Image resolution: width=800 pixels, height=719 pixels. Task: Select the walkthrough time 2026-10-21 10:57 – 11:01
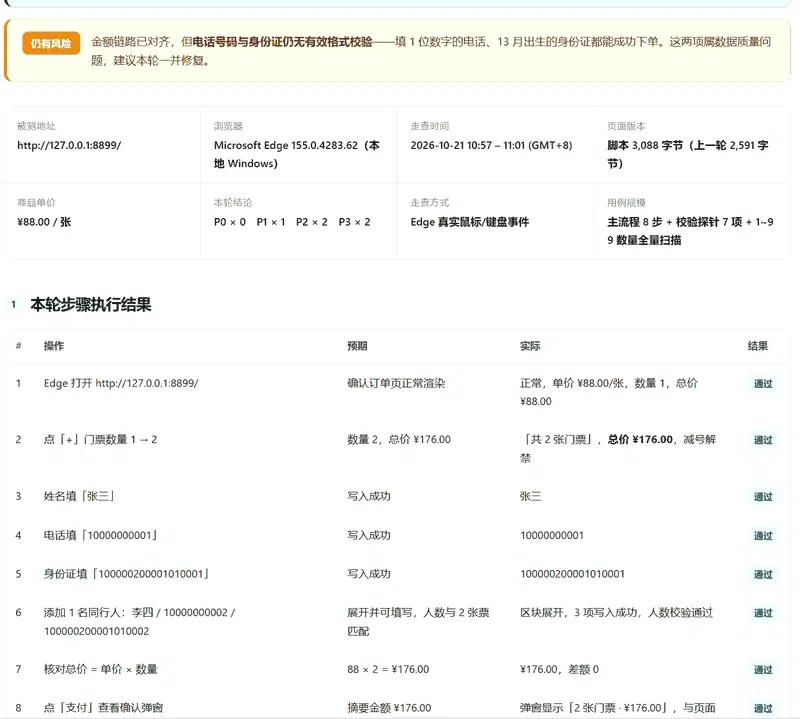coord(491,145)
